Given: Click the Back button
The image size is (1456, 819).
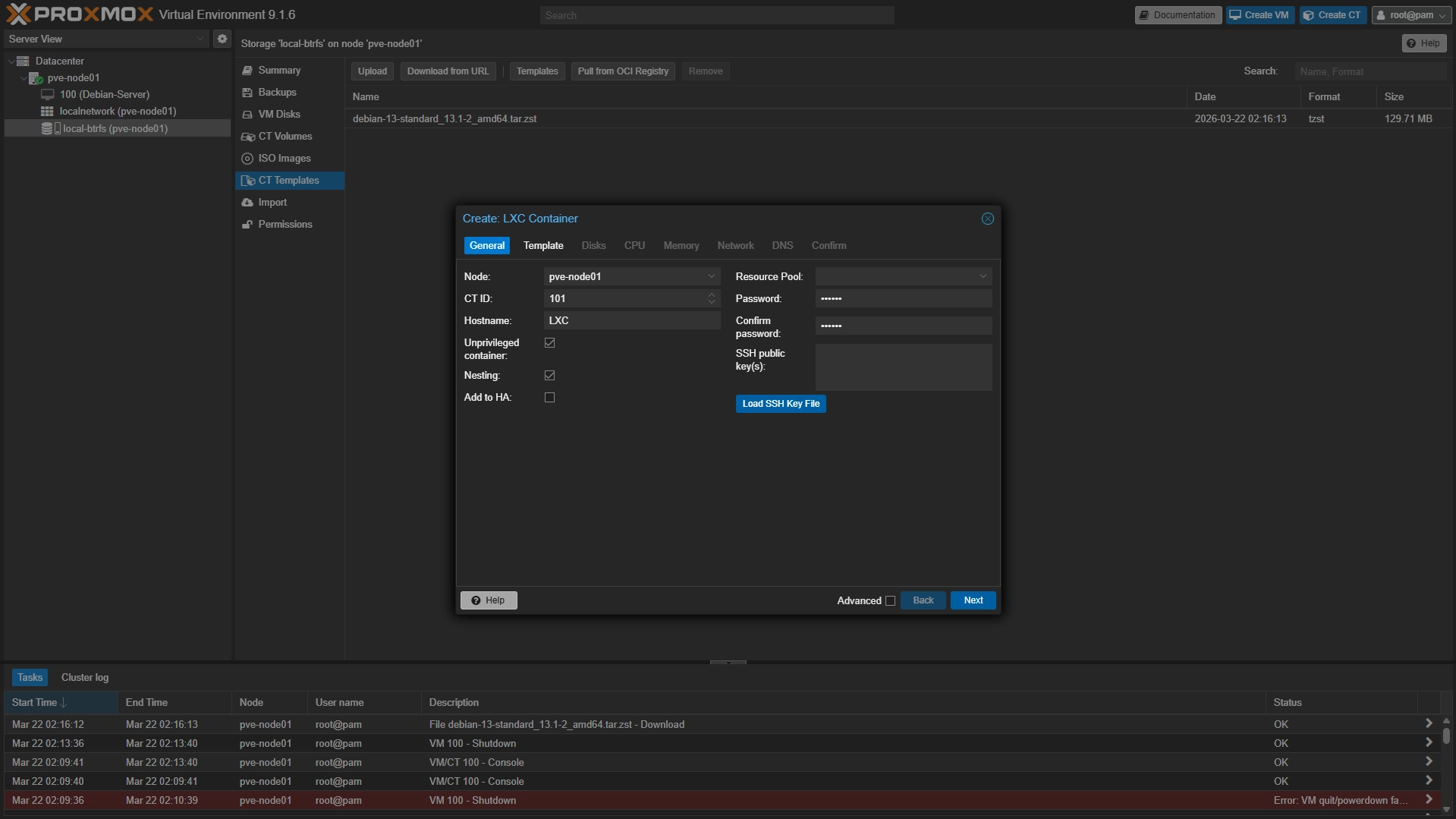Looking at the screenshot, I should click(x=923, y=600).
